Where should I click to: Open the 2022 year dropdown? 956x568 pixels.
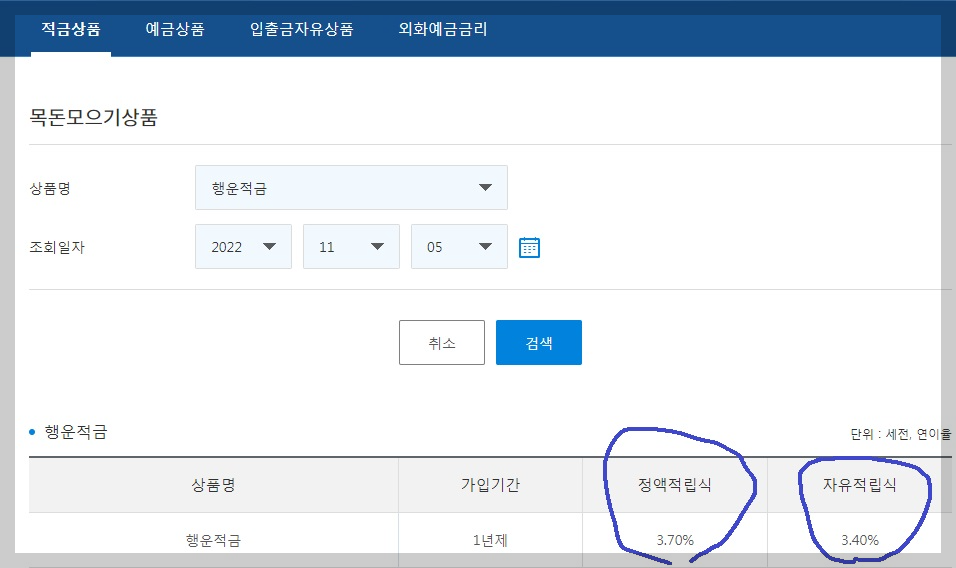click(243, 247)
